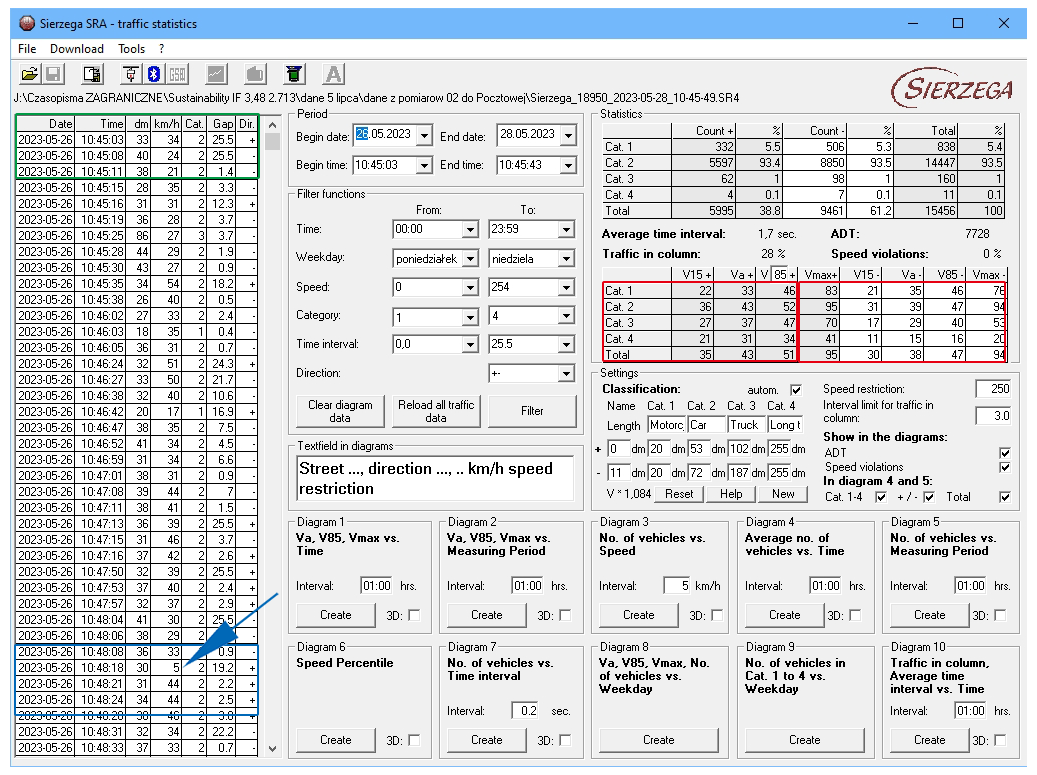Screen dimensions: 1037x775
Task: Click Create under Diagram 6 Speed Percentile
Action: (336, 740)
